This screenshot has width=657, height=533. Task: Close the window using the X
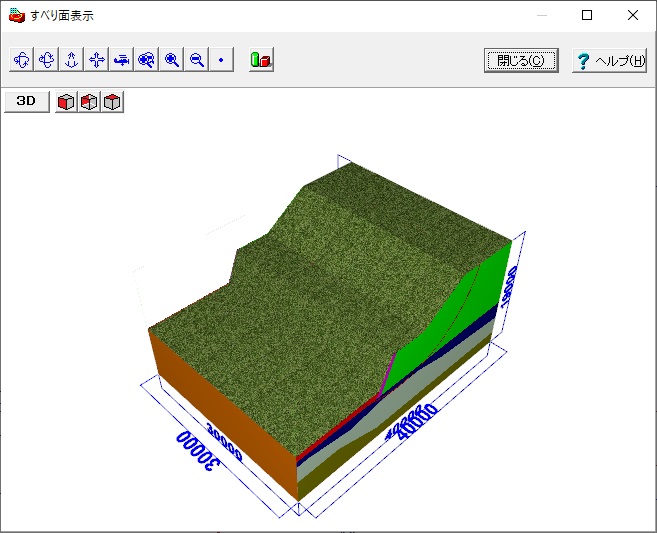(x=633, y=16)
